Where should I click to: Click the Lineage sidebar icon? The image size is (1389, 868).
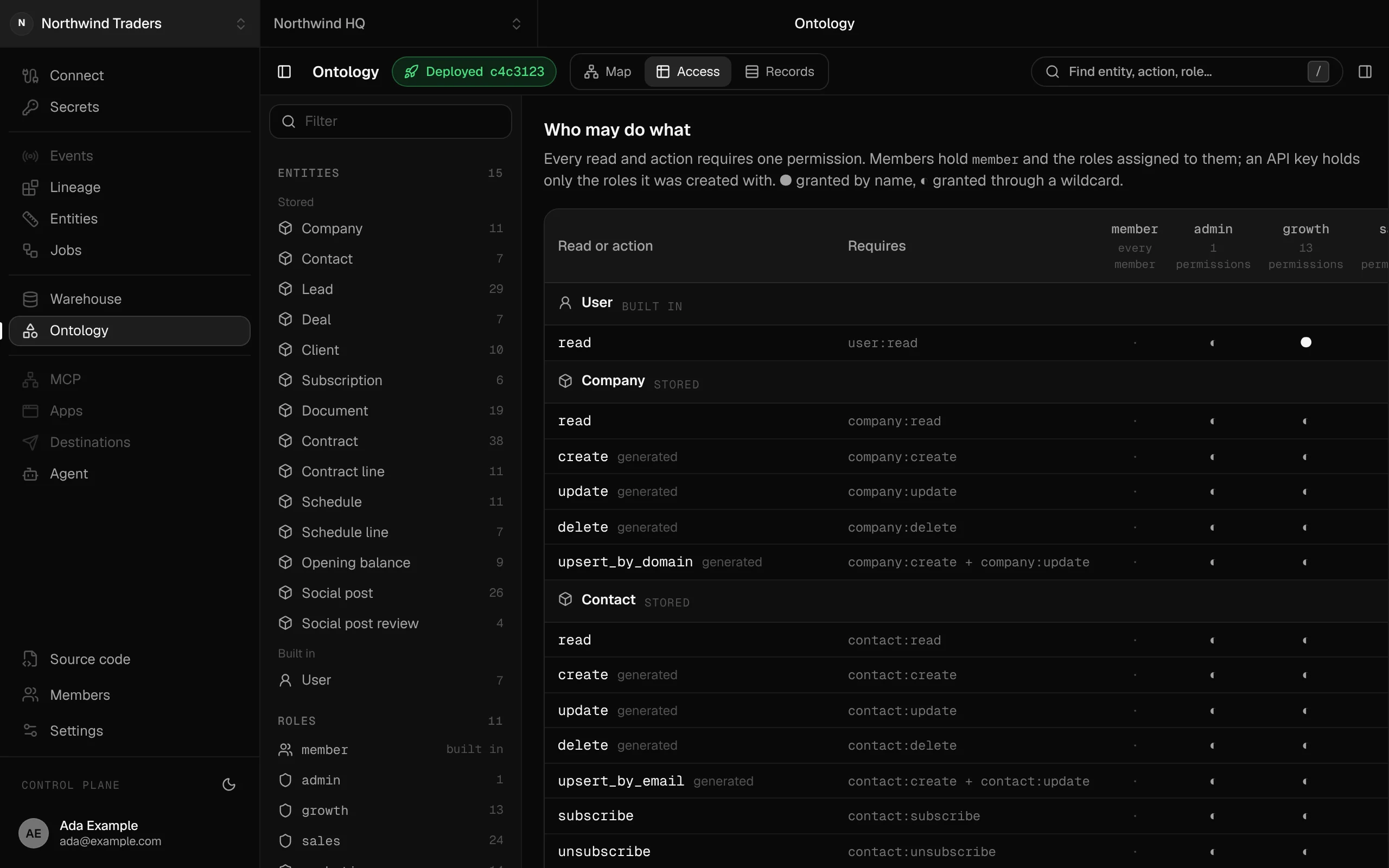30,187
